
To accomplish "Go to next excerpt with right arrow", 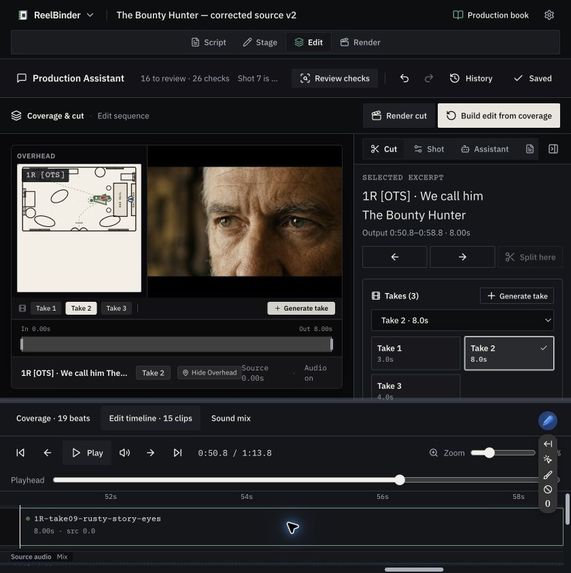I will tap(462, 257).
